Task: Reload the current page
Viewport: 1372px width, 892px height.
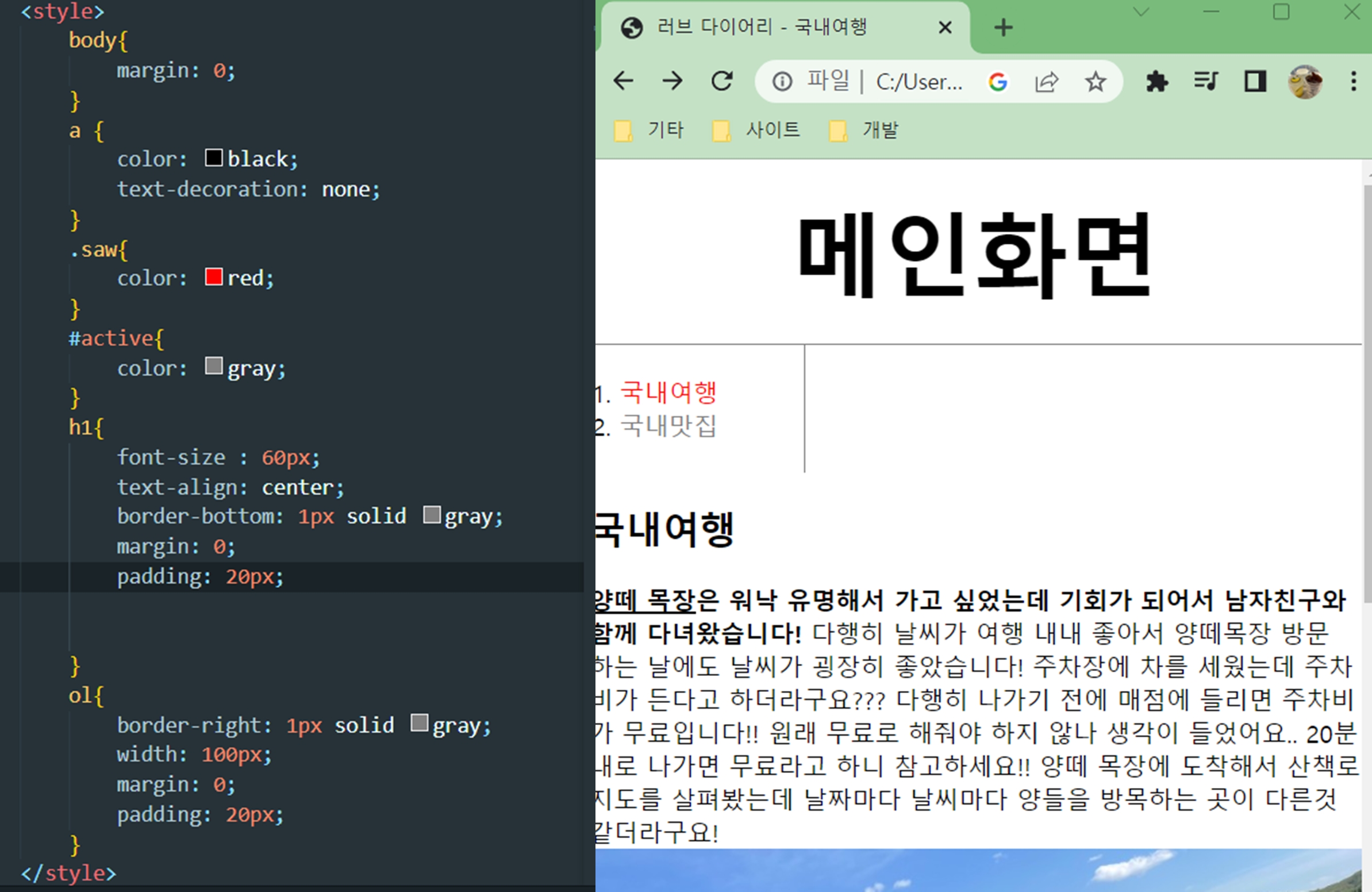Action: pos(722,81)
